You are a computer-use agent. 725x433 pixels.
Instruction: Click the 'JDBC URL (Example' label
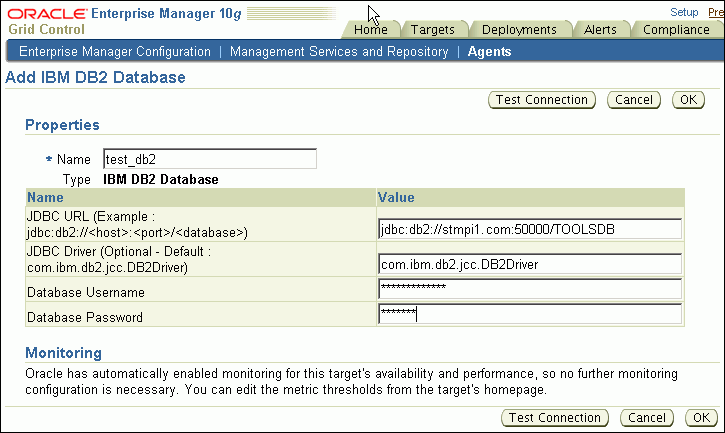(137, 224)
